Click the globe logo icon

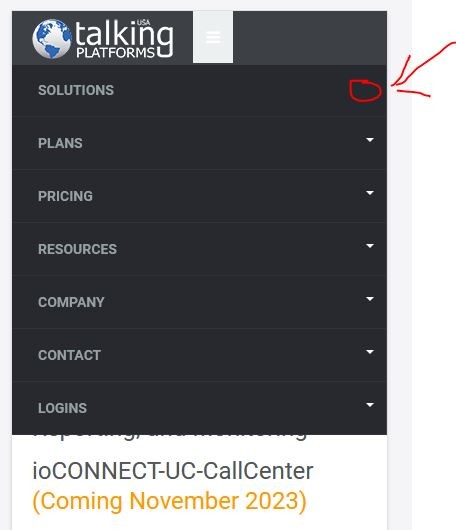coord(52,39)
